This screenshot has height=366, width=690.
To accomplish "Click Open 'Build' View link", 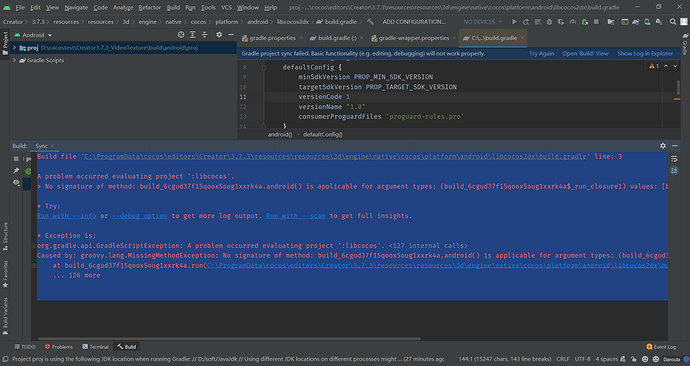I will pyautogui.click(x=585, y=53).
